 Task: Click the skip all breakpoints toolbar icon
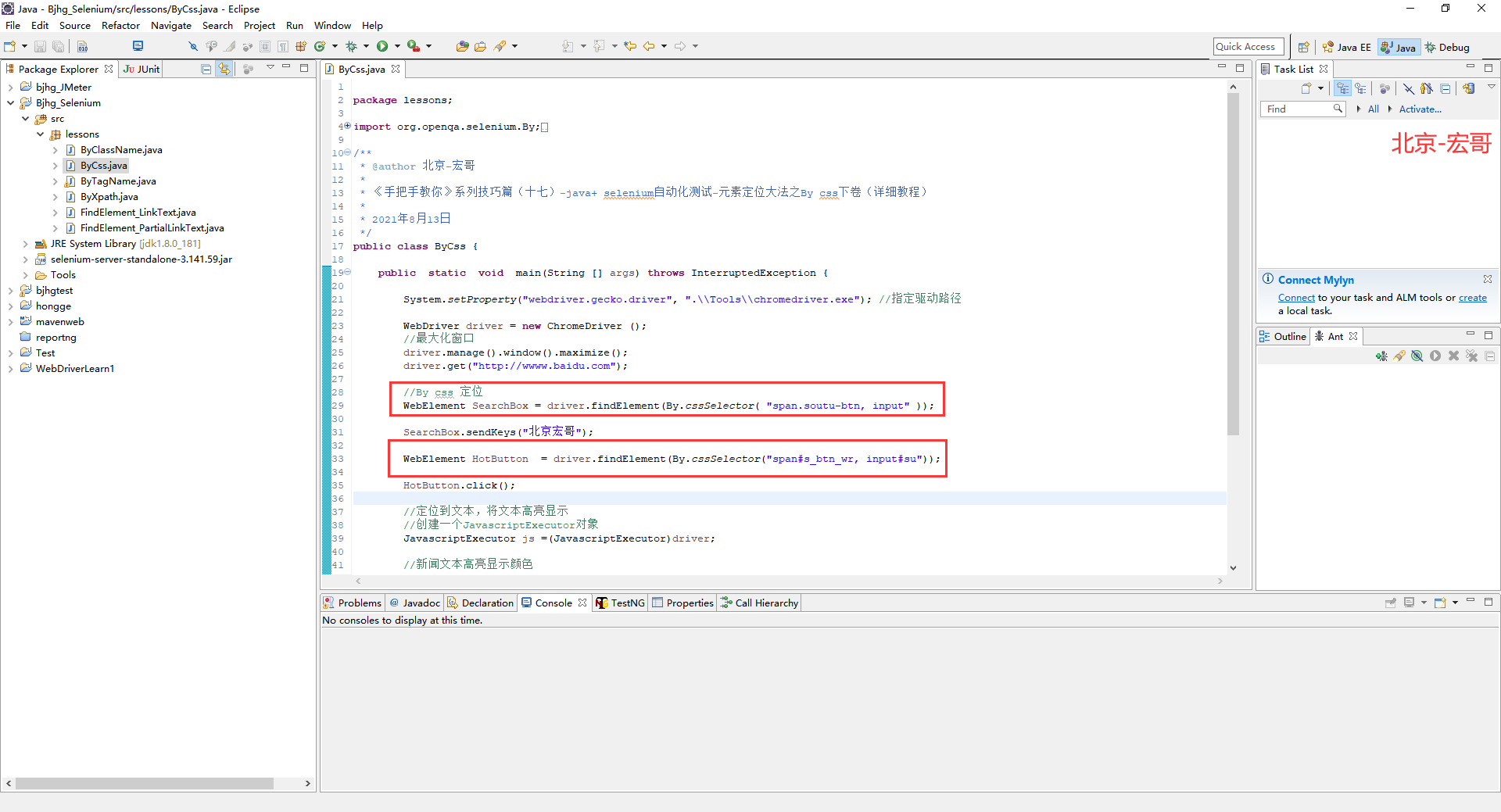[193, 47]
